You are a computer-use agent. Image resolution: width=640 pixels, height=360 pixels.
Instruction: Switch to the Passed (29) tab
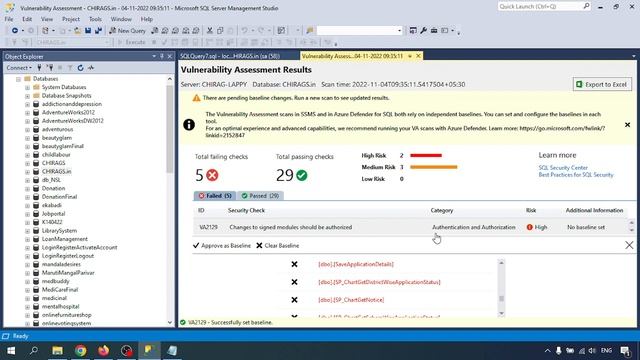pyautogui.click(x=260, y=196)
